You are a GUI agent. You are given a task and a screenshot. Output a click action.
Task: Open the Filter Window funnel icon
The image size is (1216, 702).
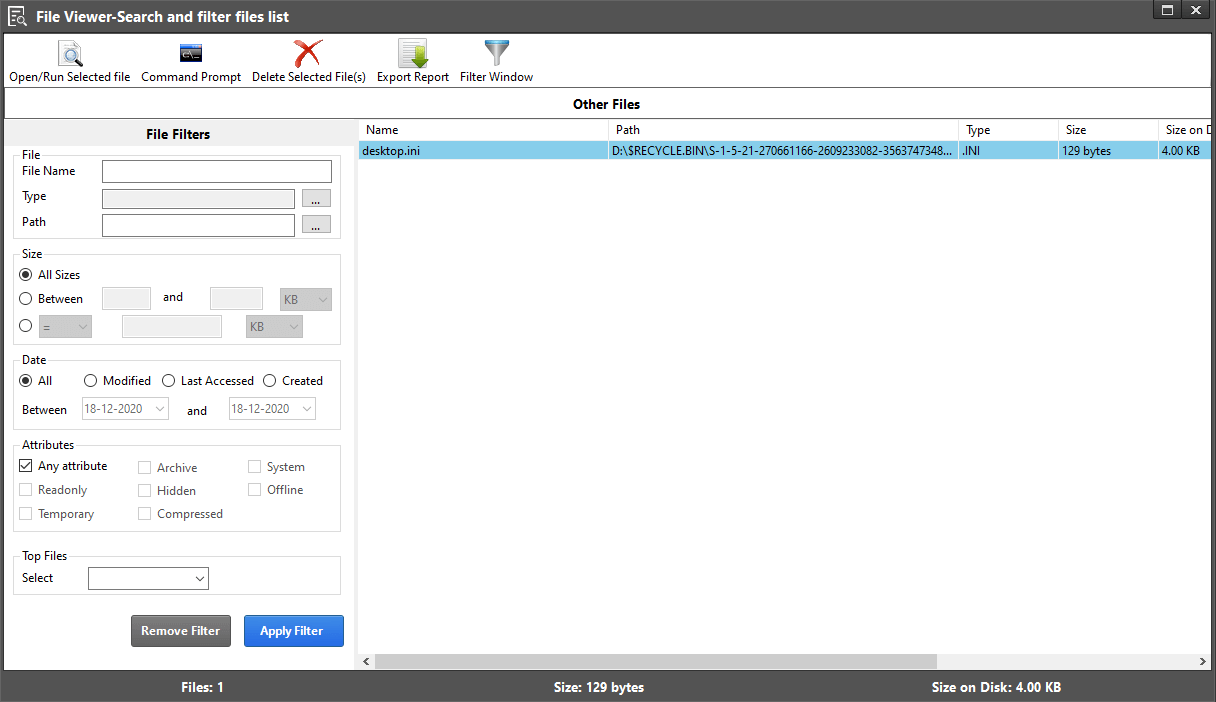496,54
